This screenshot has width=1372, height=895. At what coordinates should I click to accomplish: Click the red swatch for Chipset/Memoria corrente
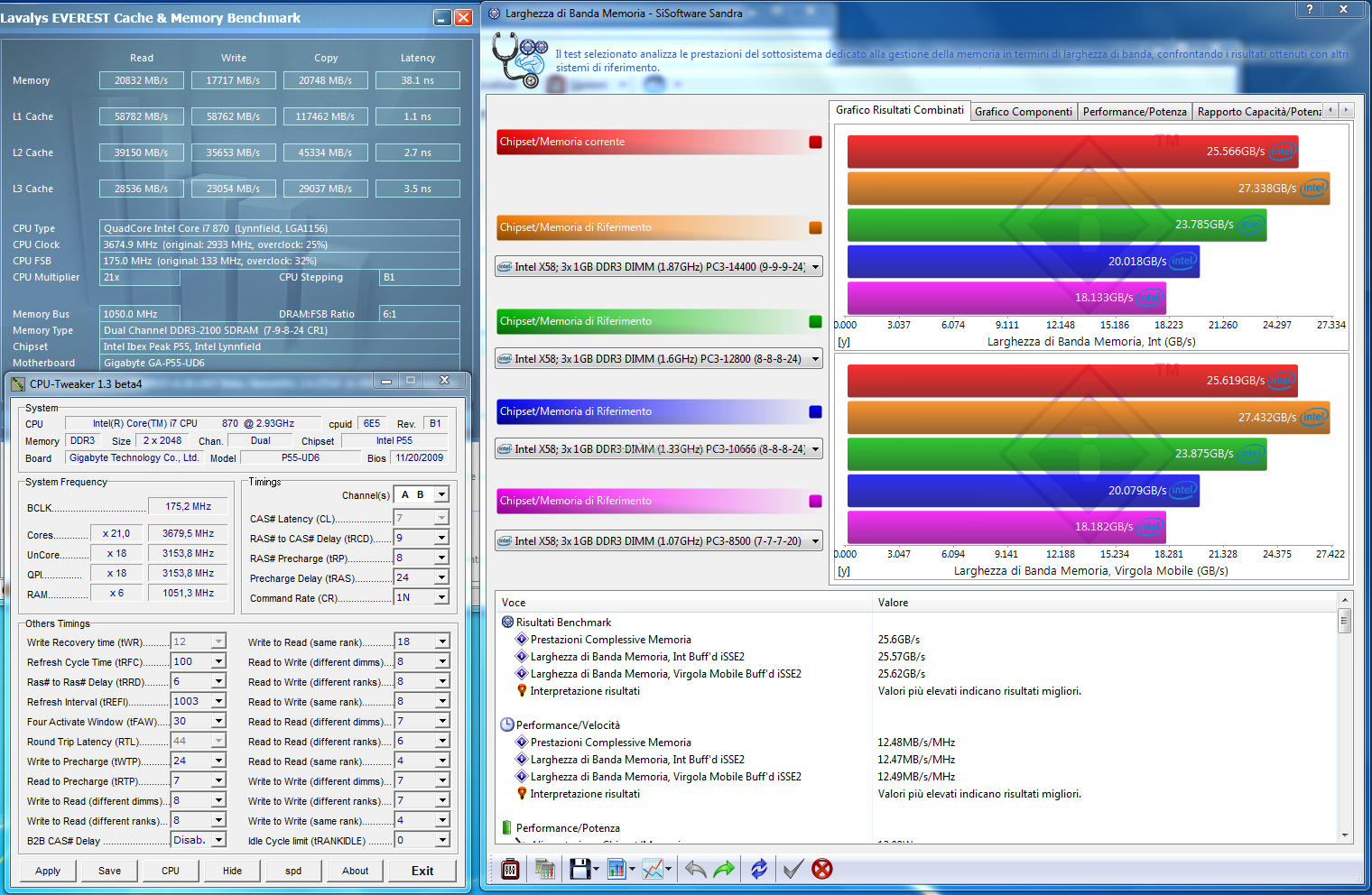tap(815, 142)
